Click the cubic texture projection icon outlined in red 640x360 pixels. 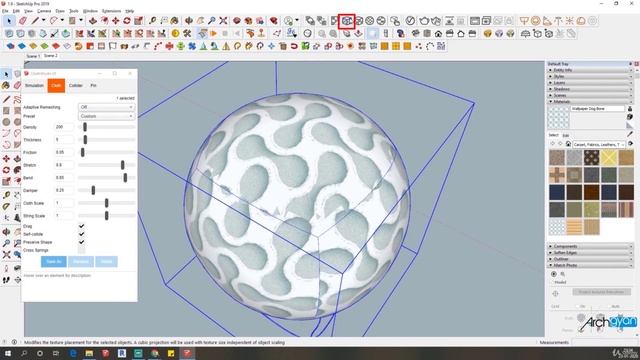(347, 21)
